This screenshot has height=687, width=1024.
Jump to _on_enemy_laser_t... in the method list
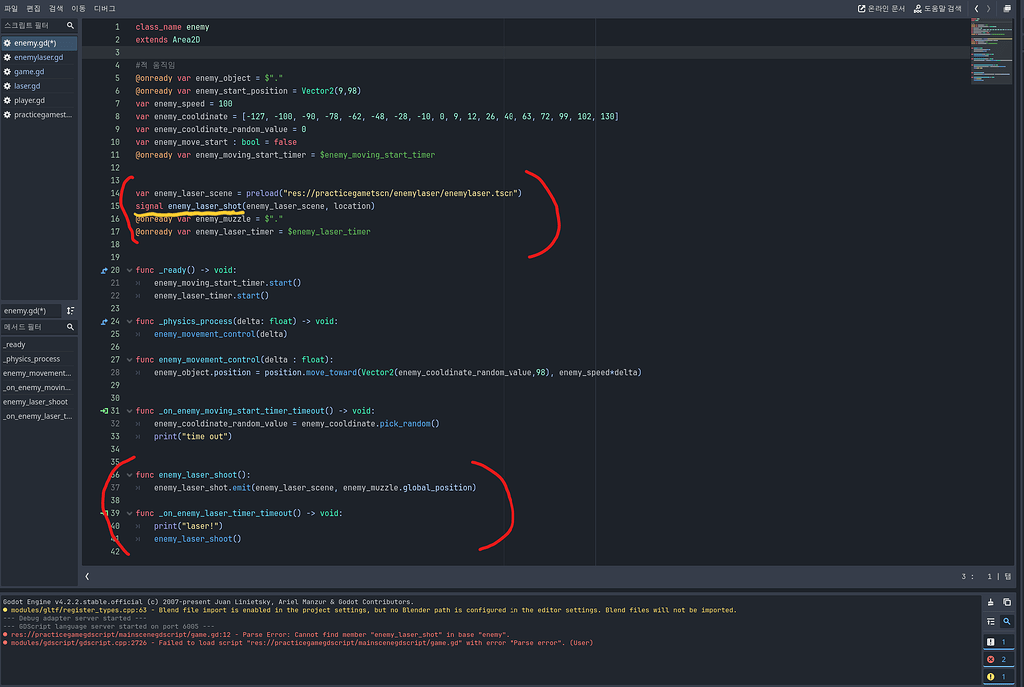pyautogui.click(x=39, y=417)
